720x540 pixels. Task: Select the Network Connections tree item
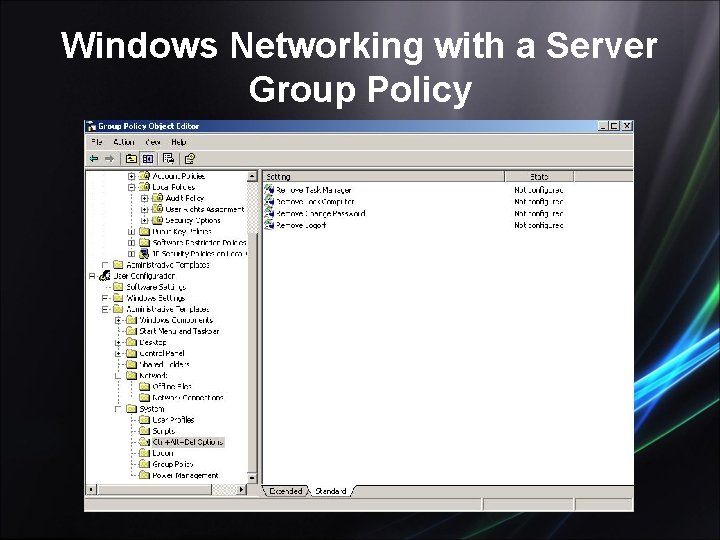point(188,398)
